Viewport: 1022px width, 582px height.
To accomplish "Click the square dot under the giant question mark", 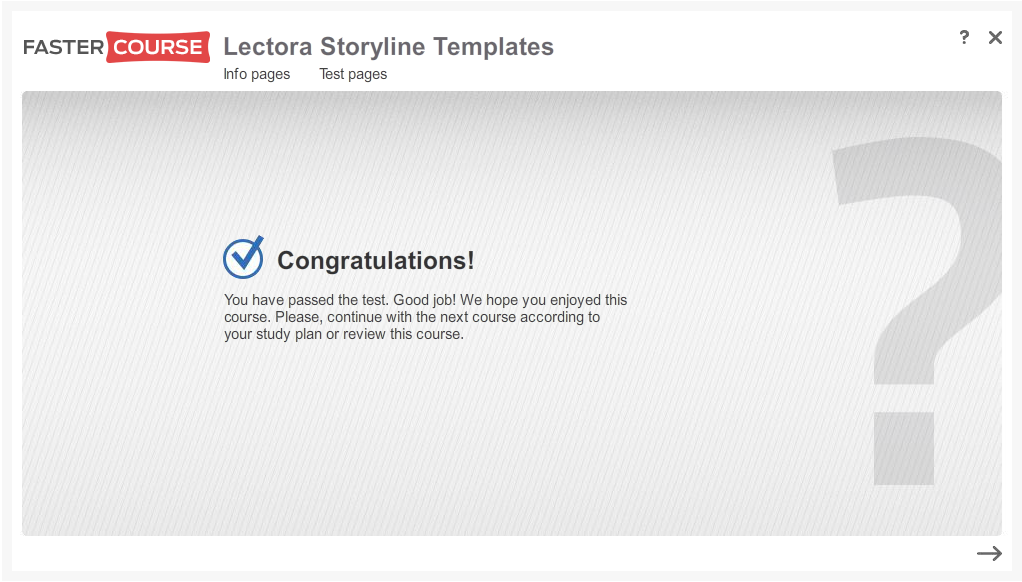I will [x=904, y=449].
